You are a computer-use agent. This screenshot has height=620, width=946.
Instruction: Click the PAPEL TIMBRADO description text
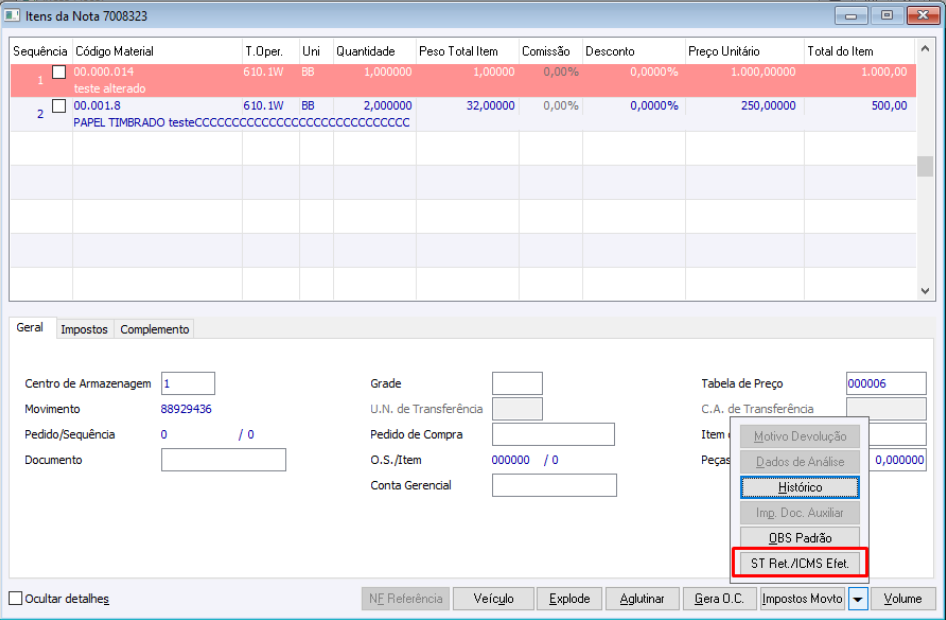(x=241, y=122)
